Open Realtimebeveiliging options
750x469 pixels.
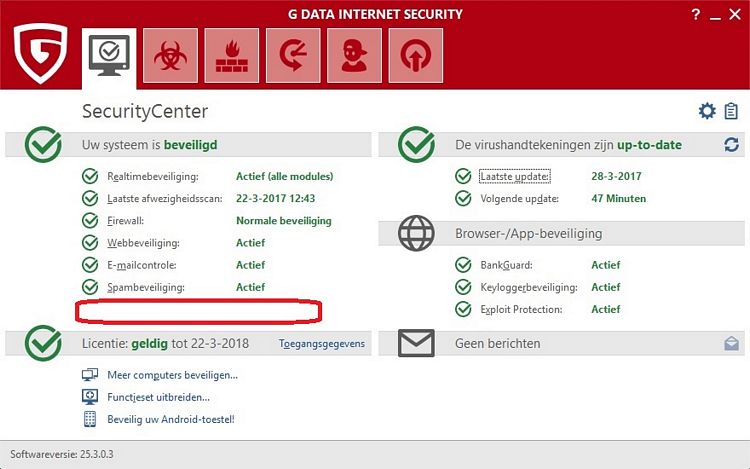148,177
